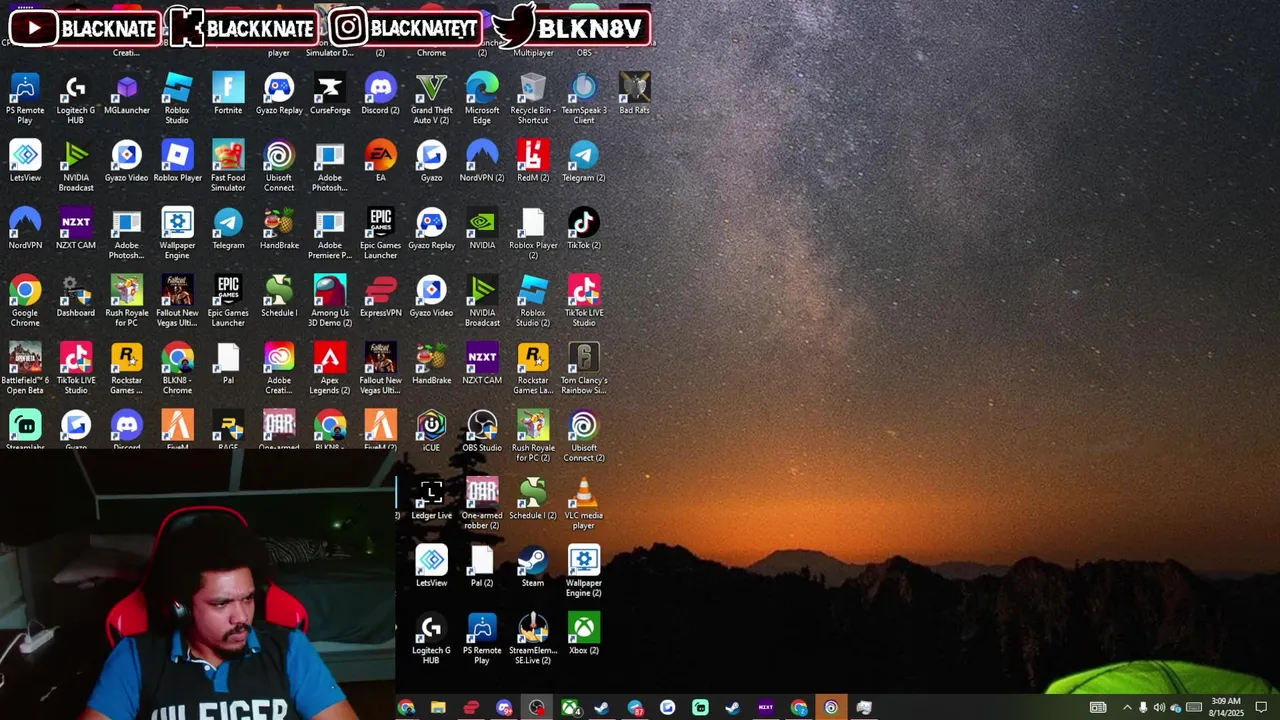Open the Telegram (2) shortcut
The height and width of the screenshot is (720, 1280).
pos(584,163)
